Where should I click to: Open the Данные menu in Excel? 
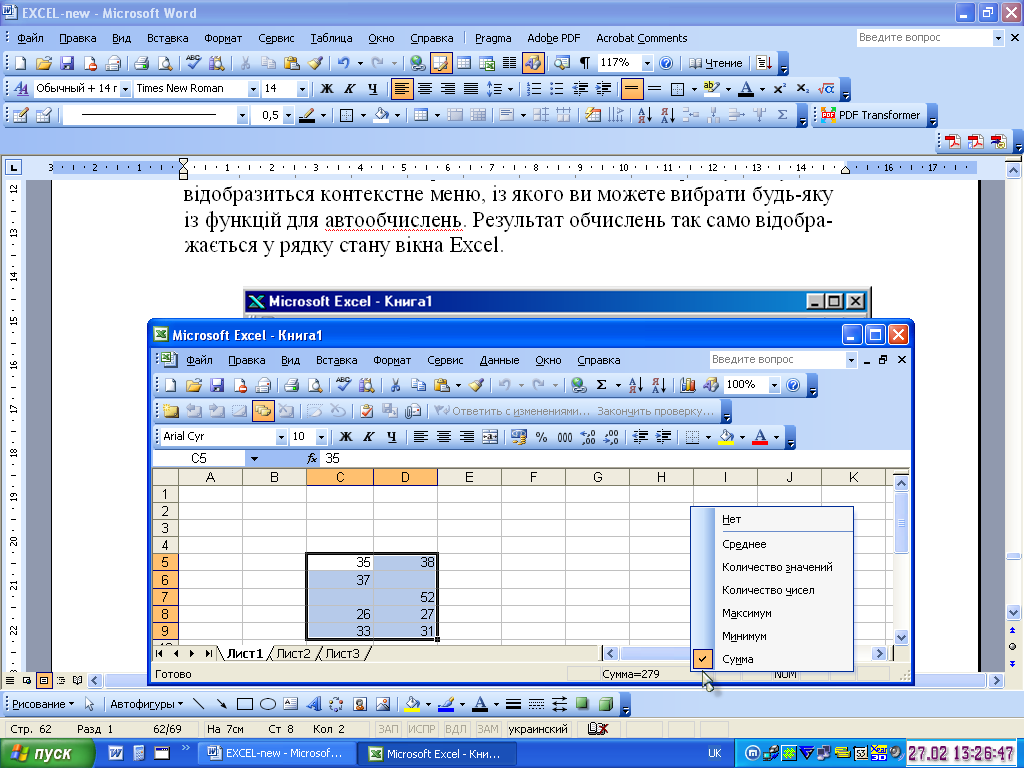[x=499, y=360]
